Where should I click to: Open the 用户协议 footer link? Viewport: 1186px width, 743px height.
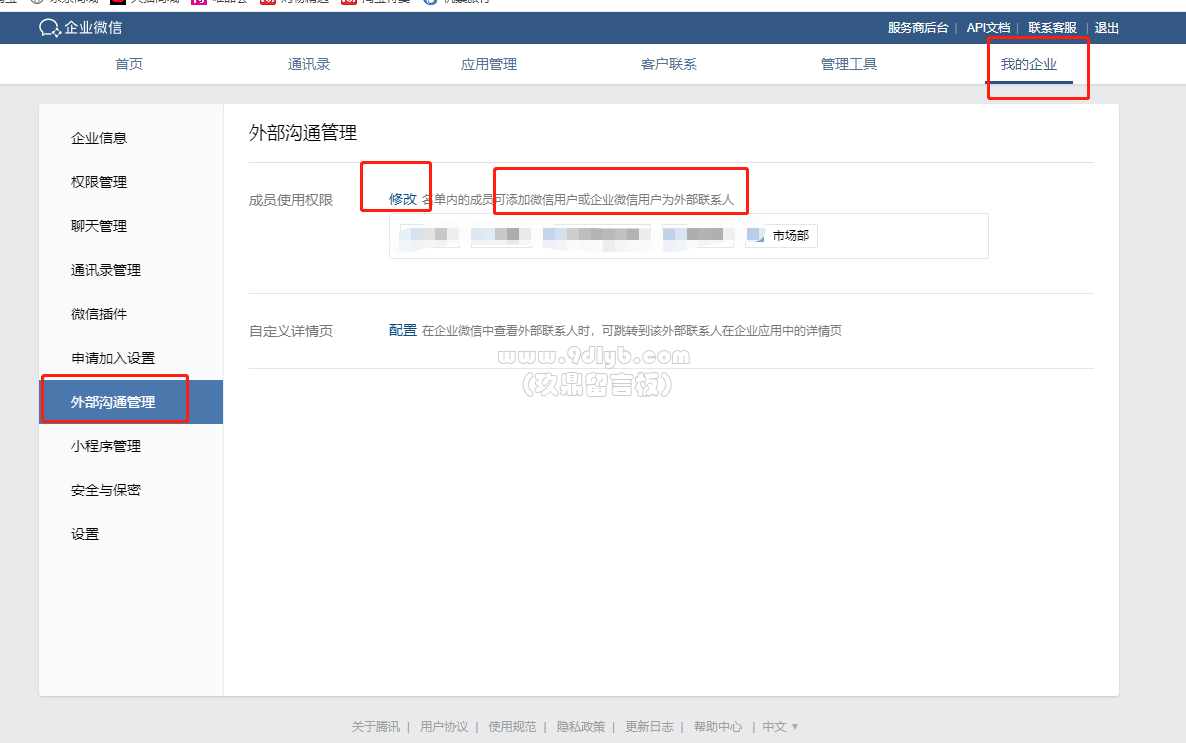[444, 726]
